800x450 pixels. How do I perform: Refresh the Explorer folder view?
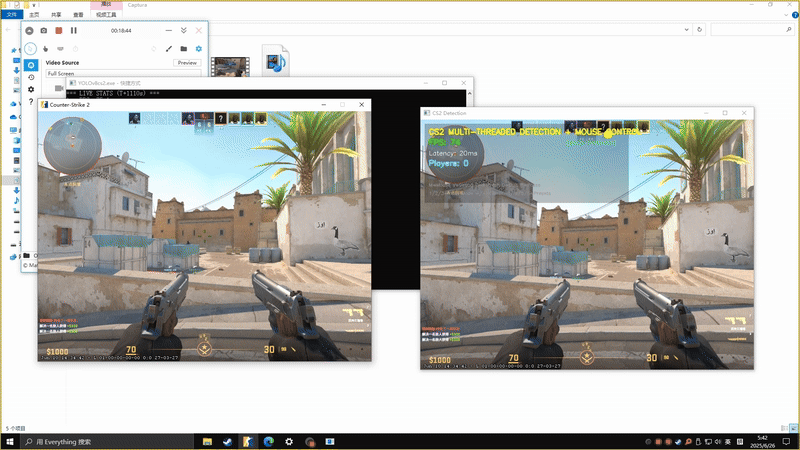(x=699, y=30)
